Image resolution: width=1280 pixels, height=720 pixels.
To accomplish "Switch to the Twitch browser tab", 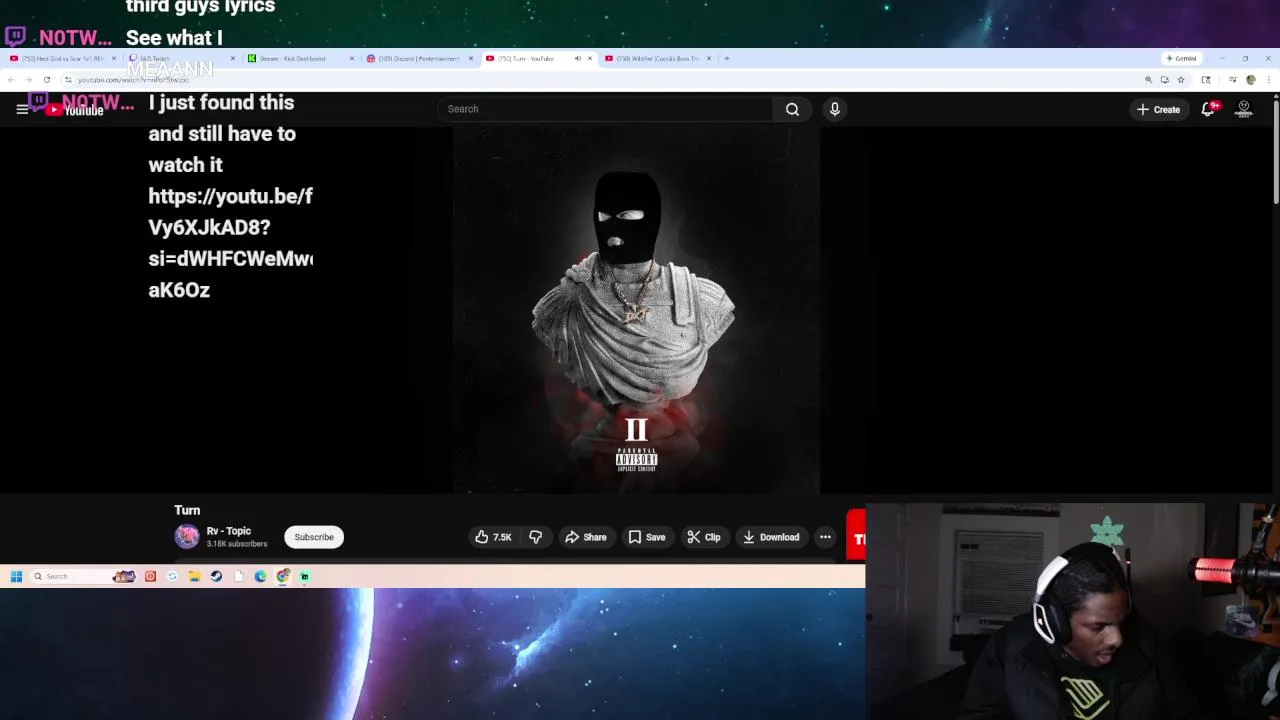I will [180, 58].
